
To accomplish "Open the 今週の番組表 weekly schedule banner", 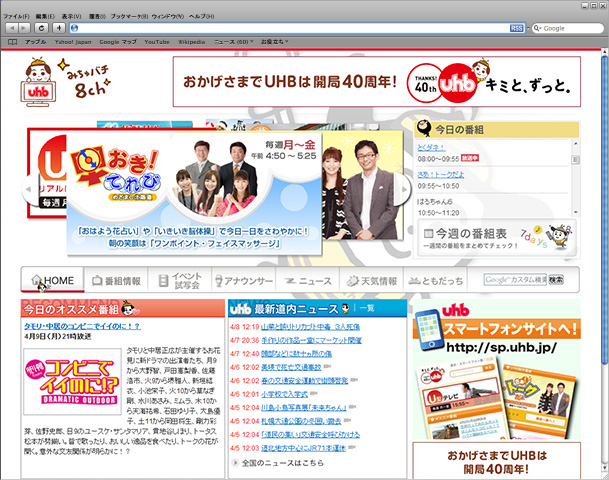I will click(497, 237).
